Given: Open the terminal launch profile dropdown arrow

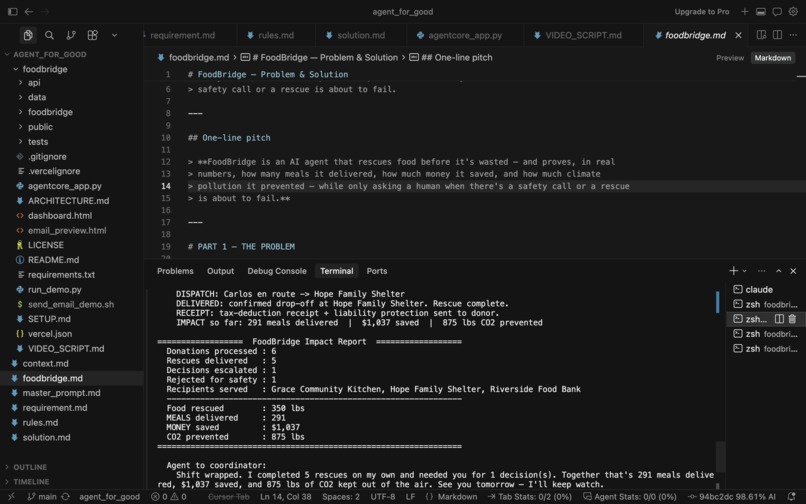Looking at the screenshot, I should [744, 271].
